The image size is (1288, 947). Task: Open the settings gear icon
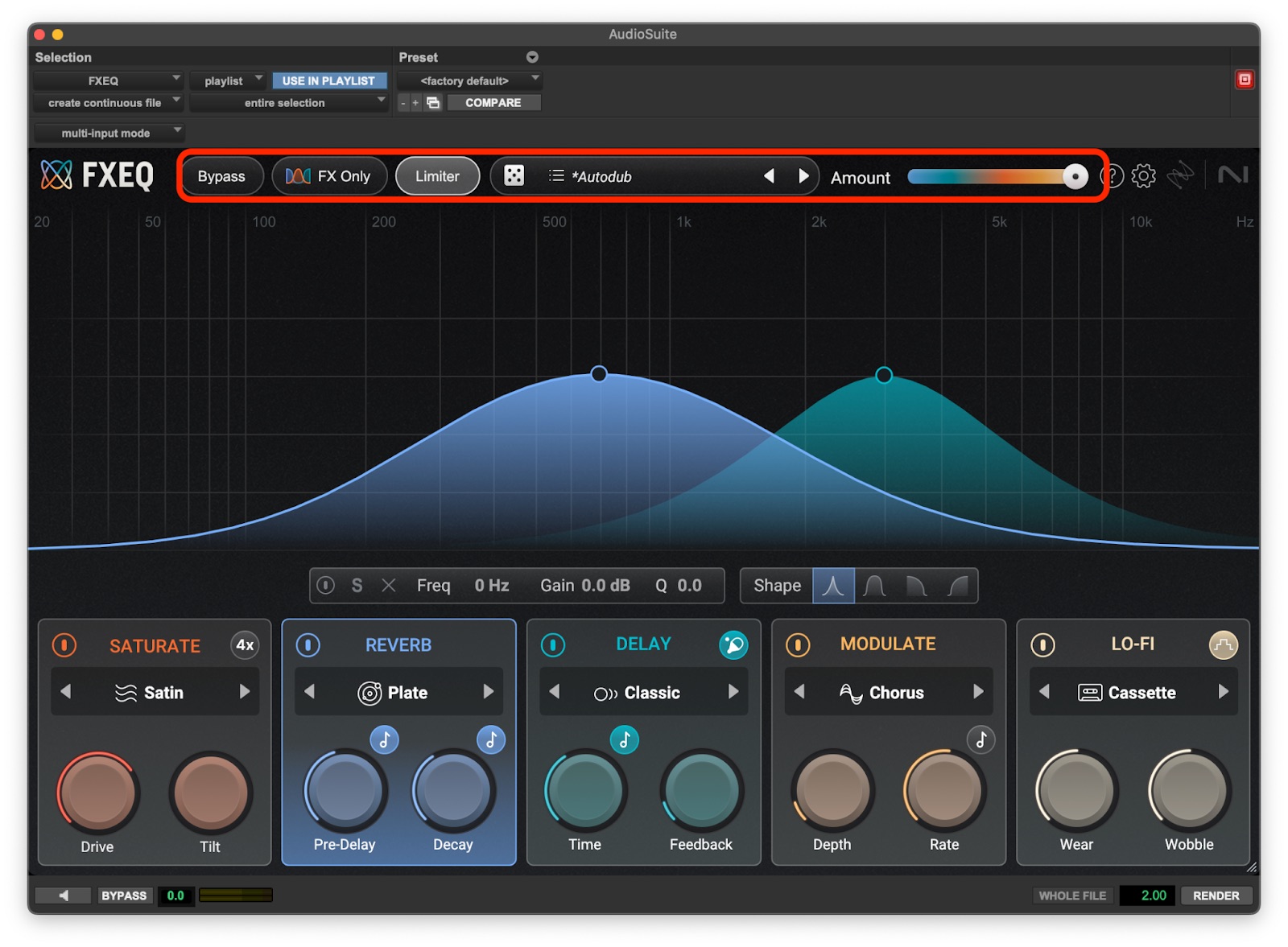pos(1143,176)
